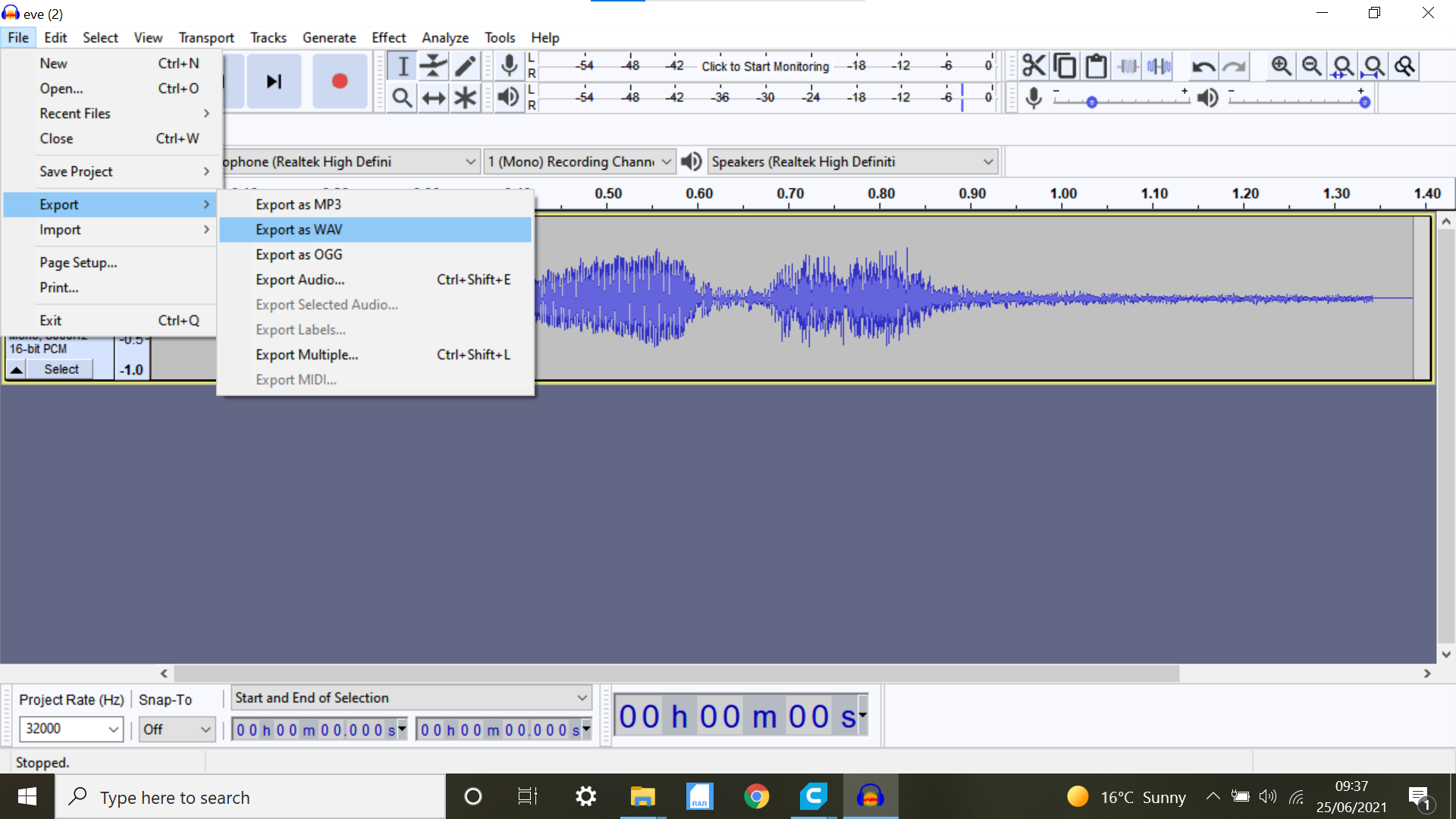The width and height of the screenshot is (1456, 819).
Task: Click the Skip to End button
Action: coord(275,81)
